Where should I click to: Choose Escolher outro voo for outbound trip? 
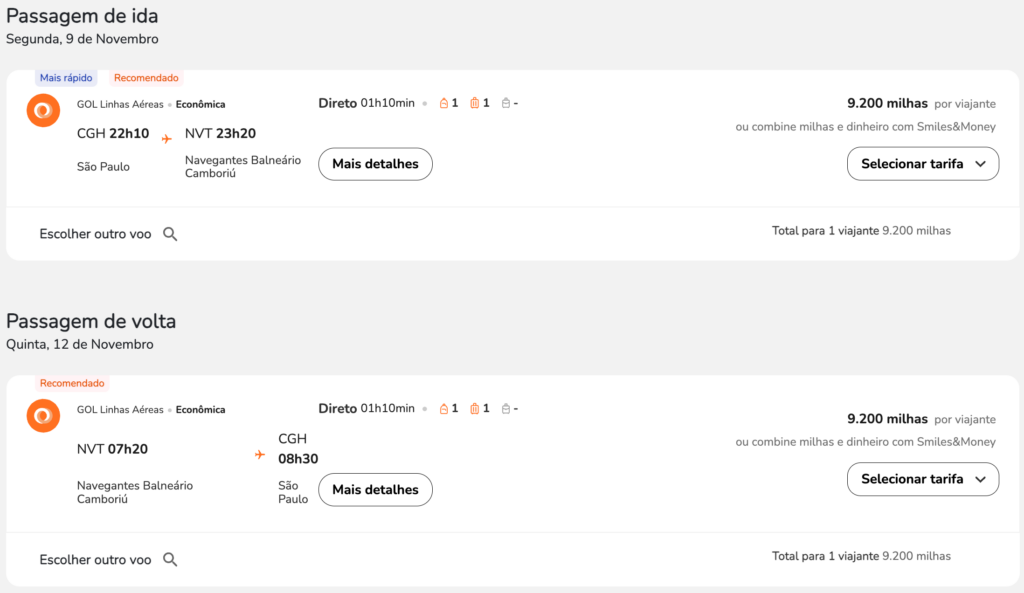click(95, 234)
